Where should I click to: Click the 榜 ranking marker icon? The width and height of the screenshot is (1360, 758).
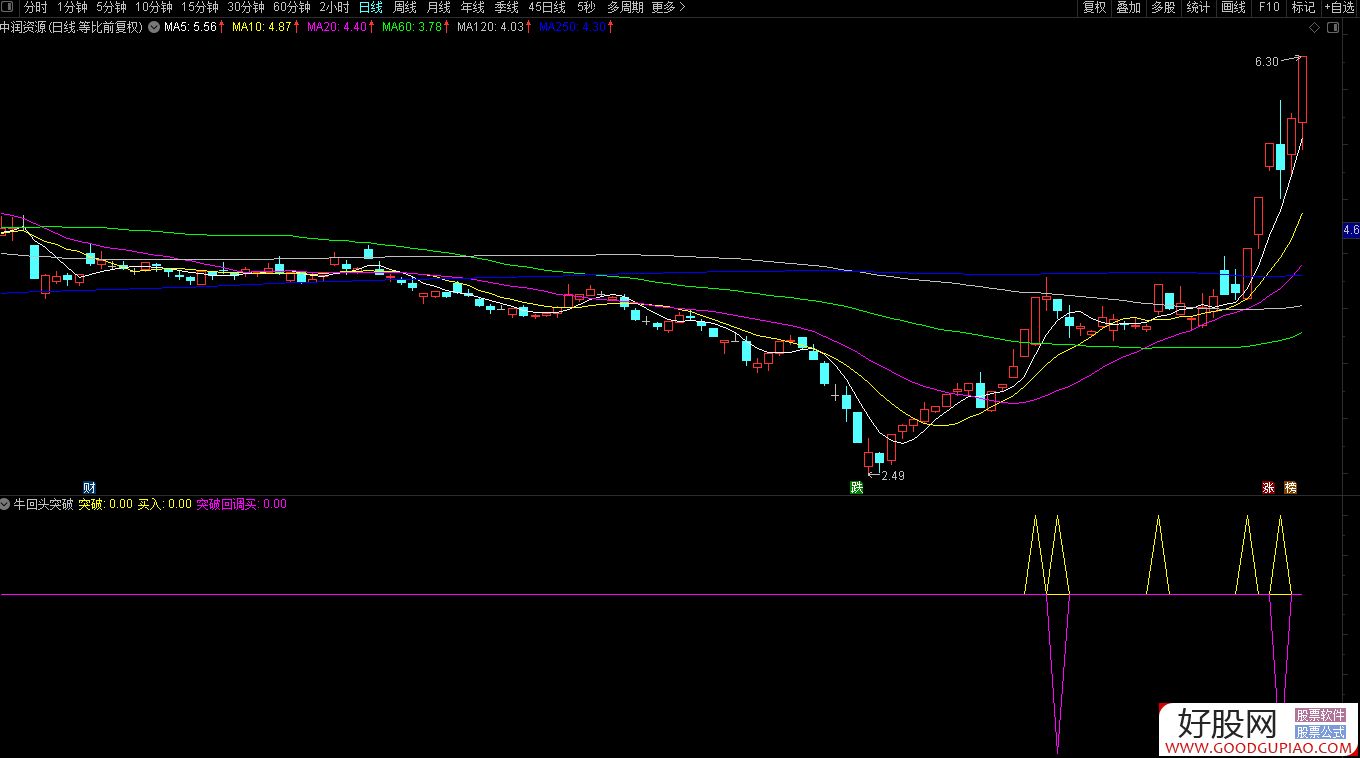(1290, 488)
